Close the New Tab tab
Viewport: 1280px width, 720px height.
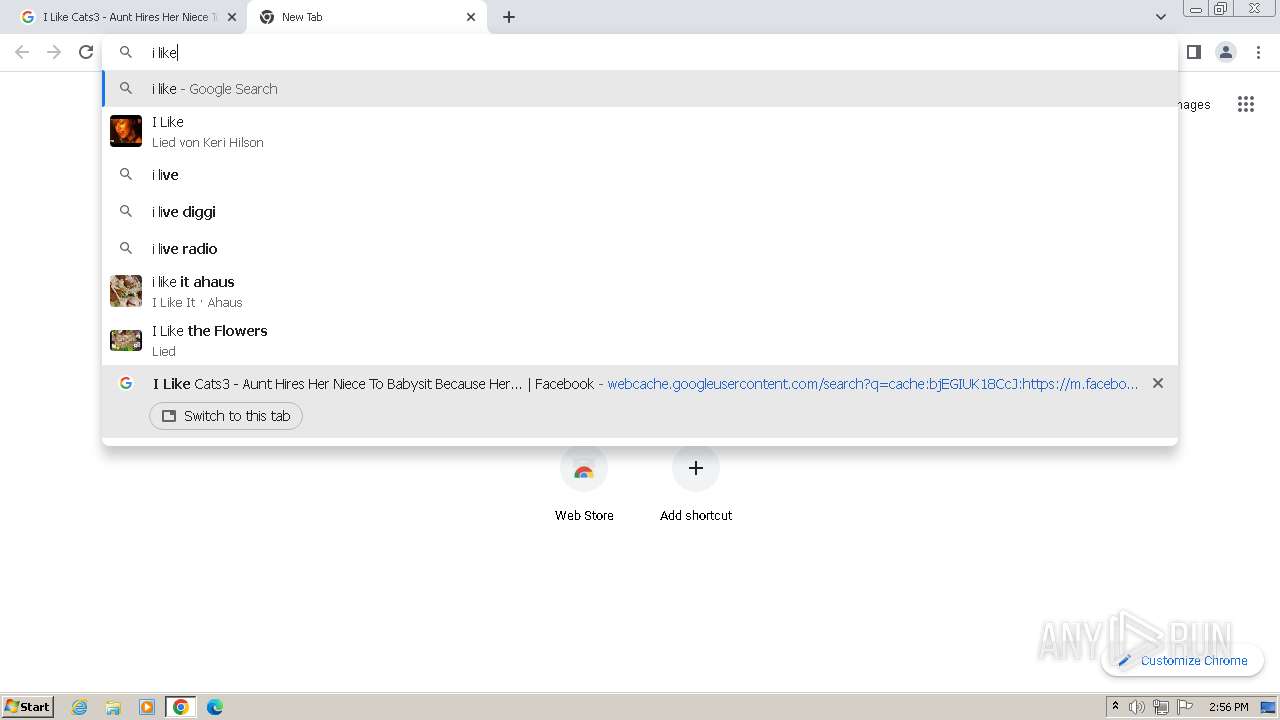click(471, 17)
